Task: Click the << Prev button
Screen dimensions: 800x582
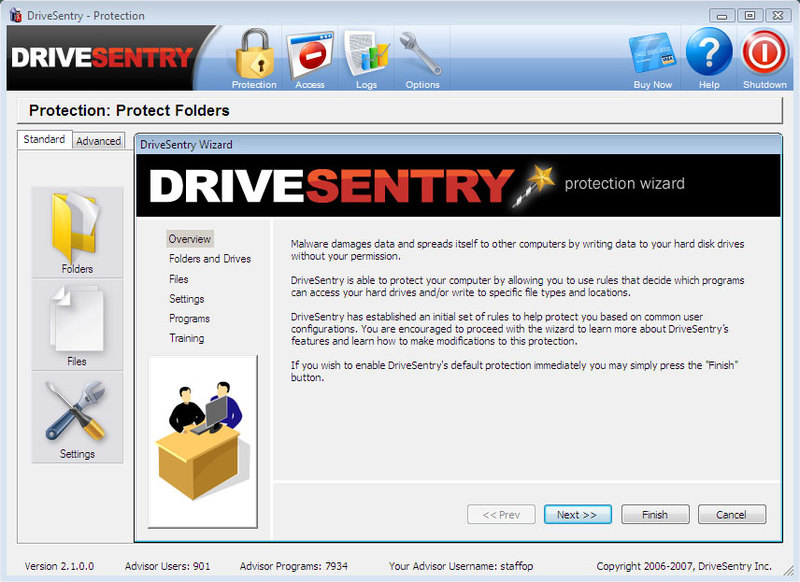Action: click(501, 514)
